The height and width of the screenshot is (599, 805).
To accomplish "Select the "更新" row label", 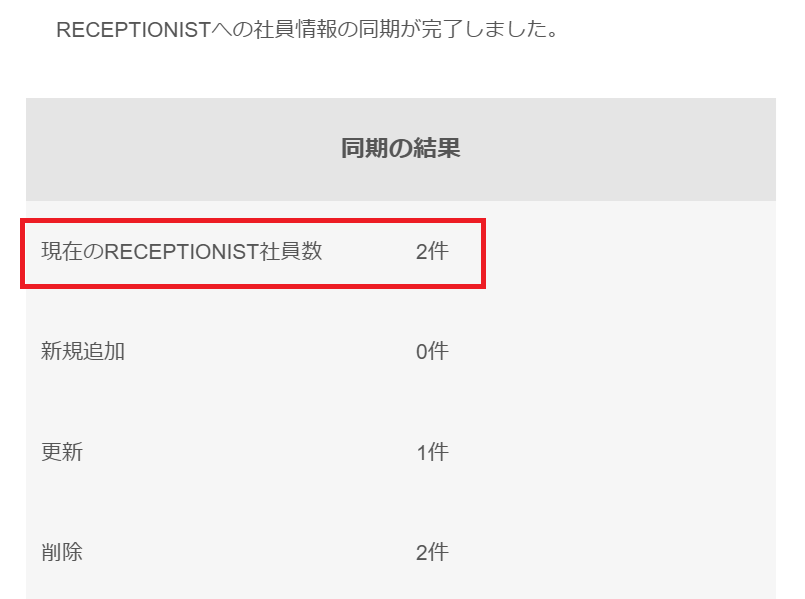I will tap(62, 452).
